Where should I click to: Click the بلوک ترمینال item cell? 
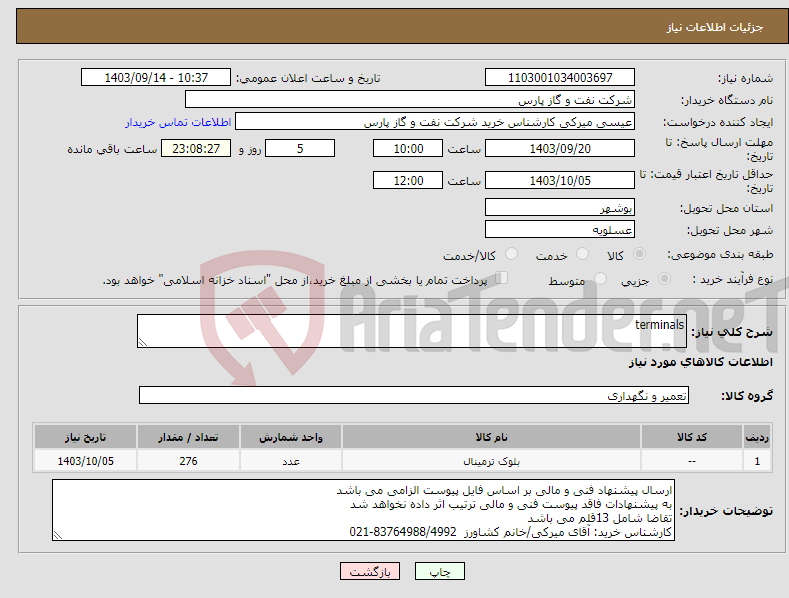pyautogui.click(x=491, y=461)
